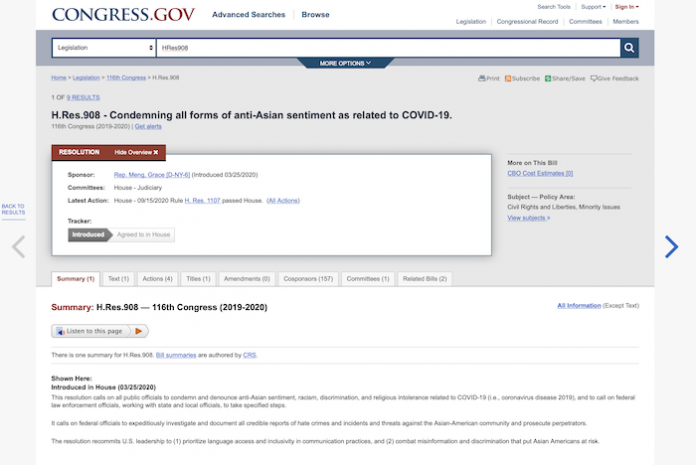Click the Legislation breadcrumb link
This screenshot has width=696, height=465.
click(x=86, y=78)
